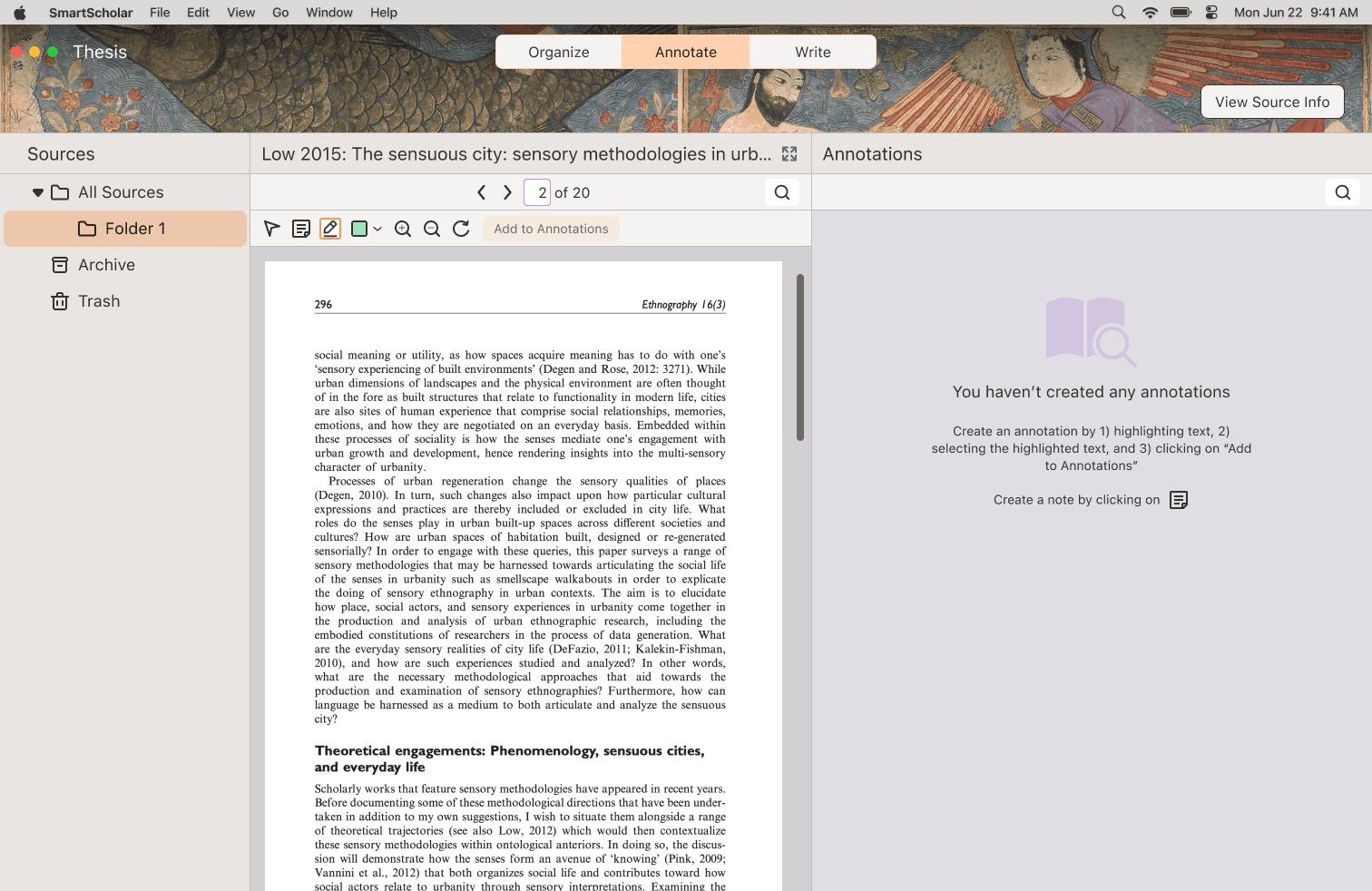The width and height of the screenshot is (1372, 891).
Task: Open the SmartScholar app menu
Action: (91, 13)
